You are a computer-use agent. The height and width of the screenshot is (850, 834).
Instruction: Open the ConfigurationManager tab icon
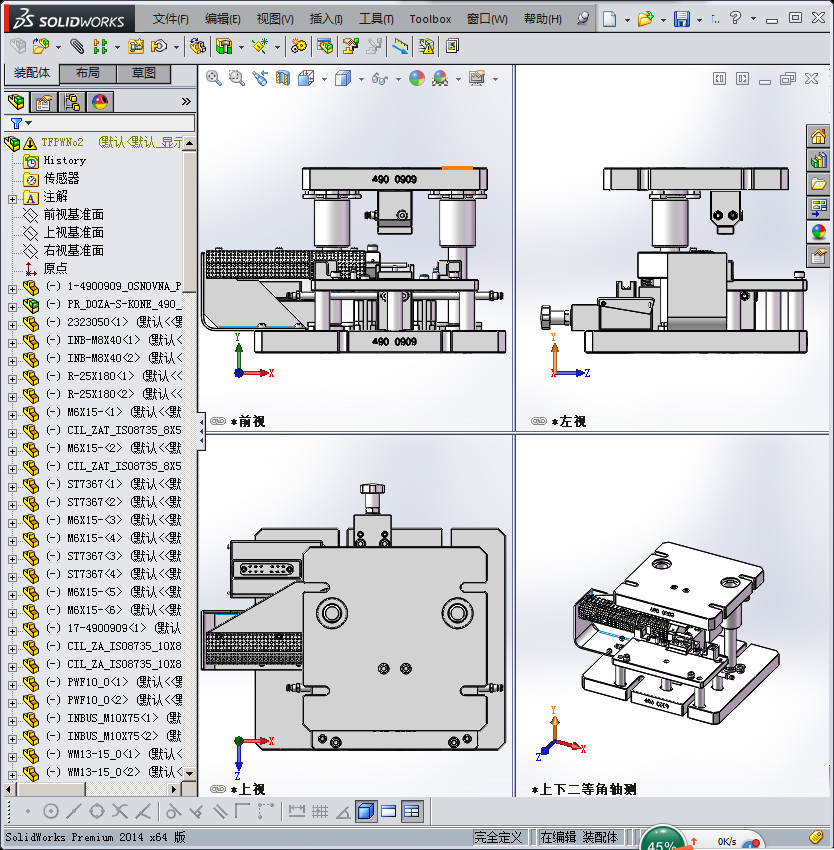(x=72, y=102)
